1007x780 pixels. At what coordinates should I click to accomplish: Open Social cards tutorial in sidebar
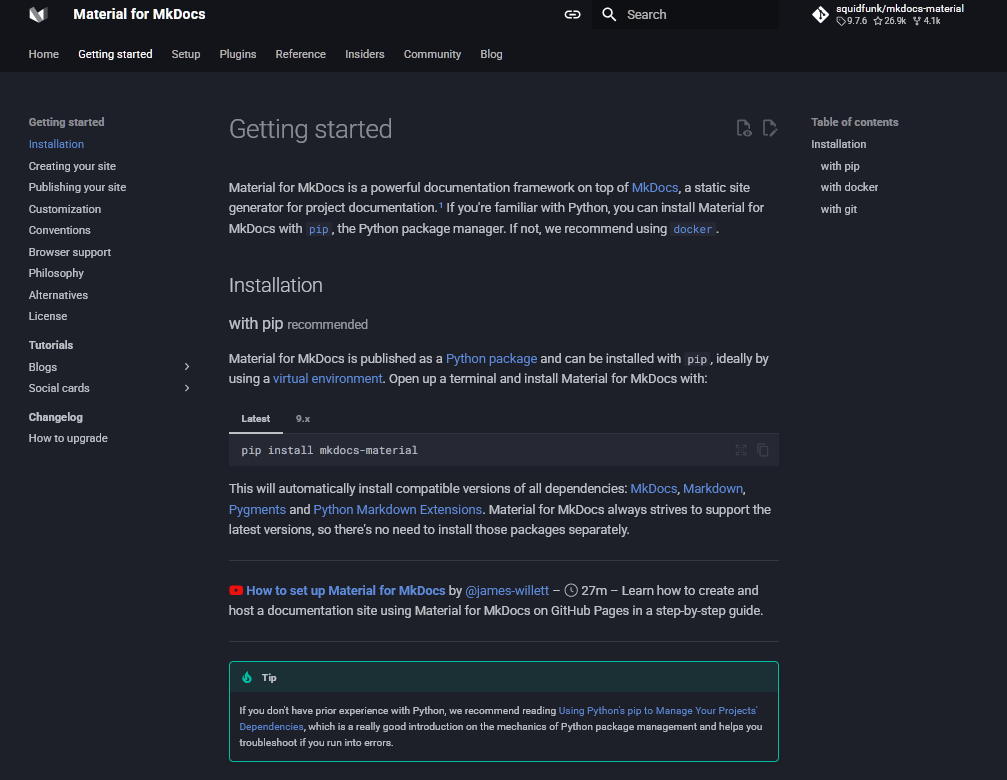[59, 388]
